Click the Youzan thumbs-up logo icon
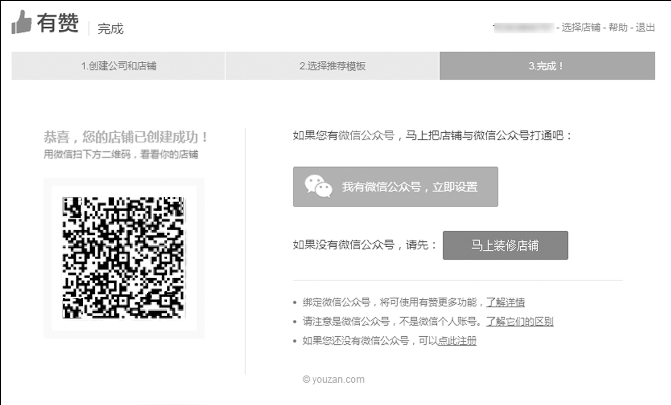 click(x=21, y=22)
